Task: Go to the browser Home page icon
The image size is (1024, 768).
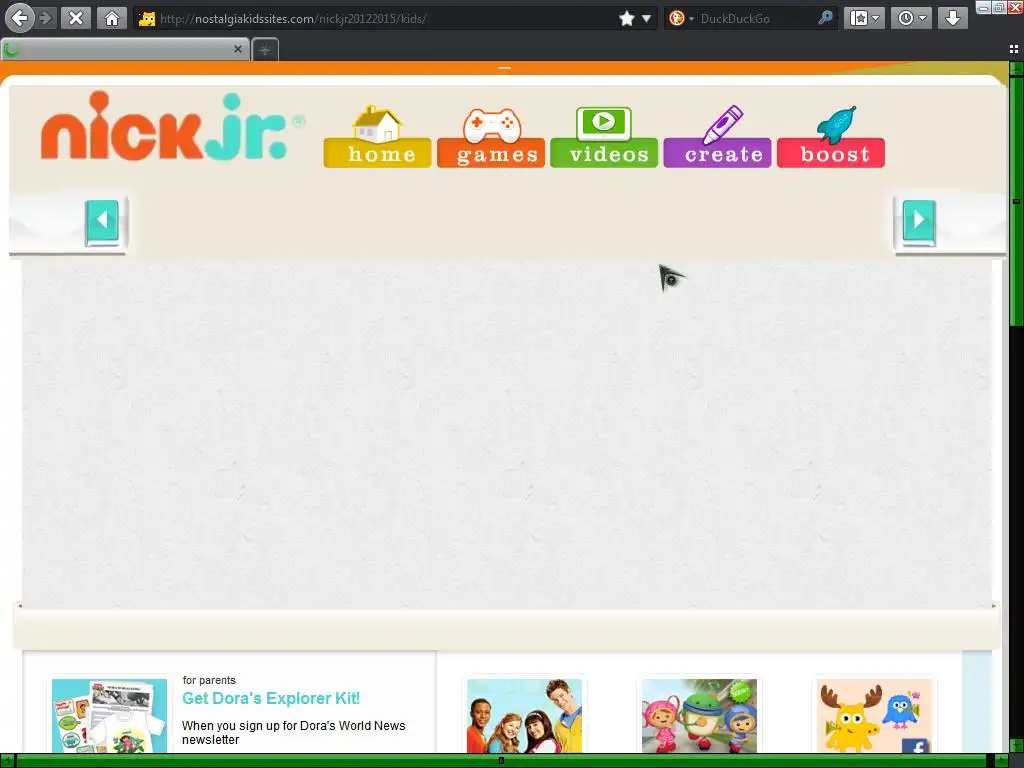Action: coord(112,18)
